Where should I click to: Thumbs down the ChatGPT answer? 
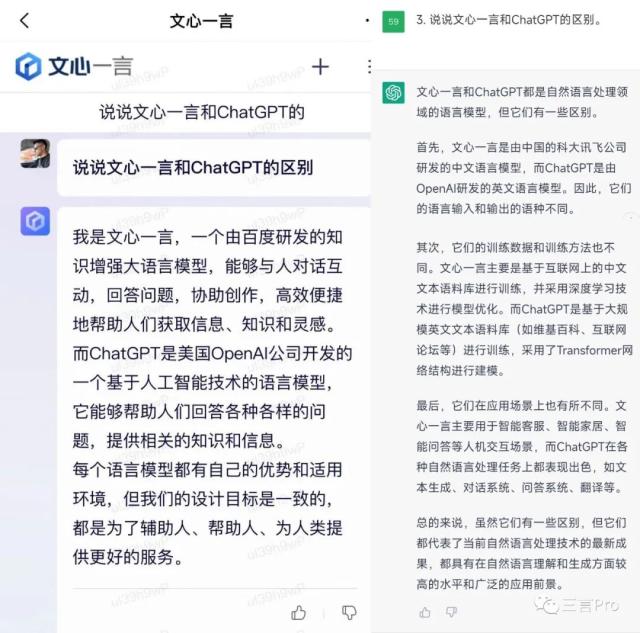pyautogui.click(x=451, y=612)
